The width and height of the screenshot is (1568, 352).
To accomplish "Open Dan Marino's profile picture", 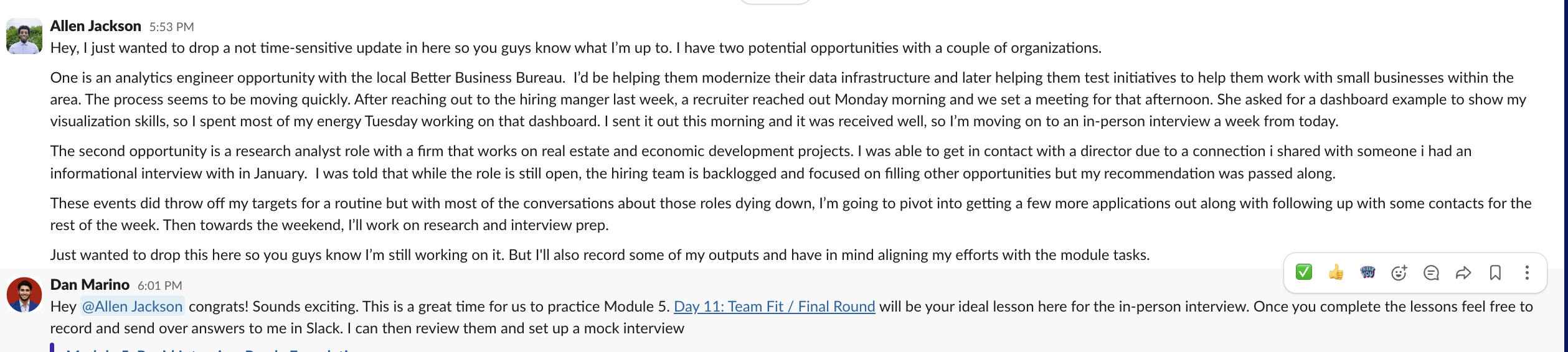I will 24,295.
